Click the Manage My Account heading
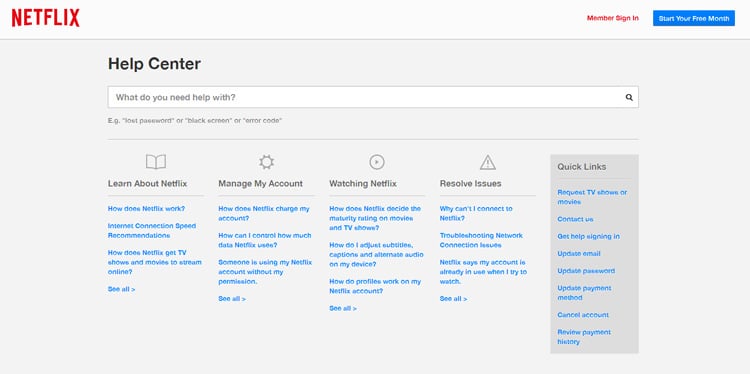This screenshot has height=374, width=750. coord(261,184)
